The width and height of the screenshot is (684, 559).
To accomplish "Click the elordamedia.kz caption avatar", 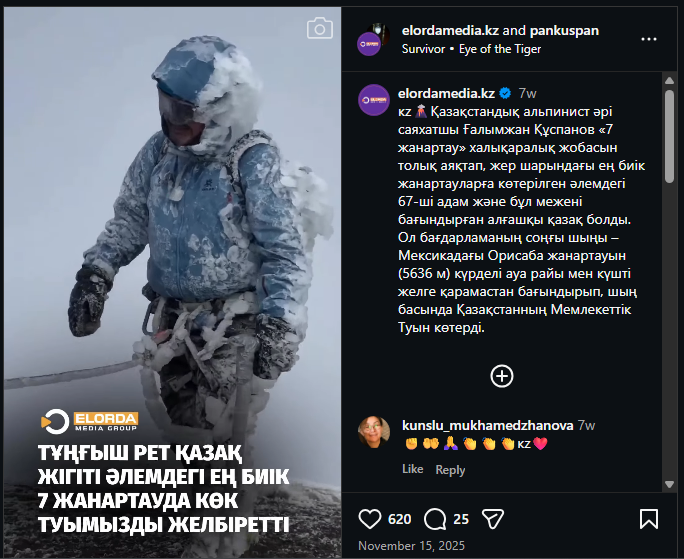I will (374, 100).
